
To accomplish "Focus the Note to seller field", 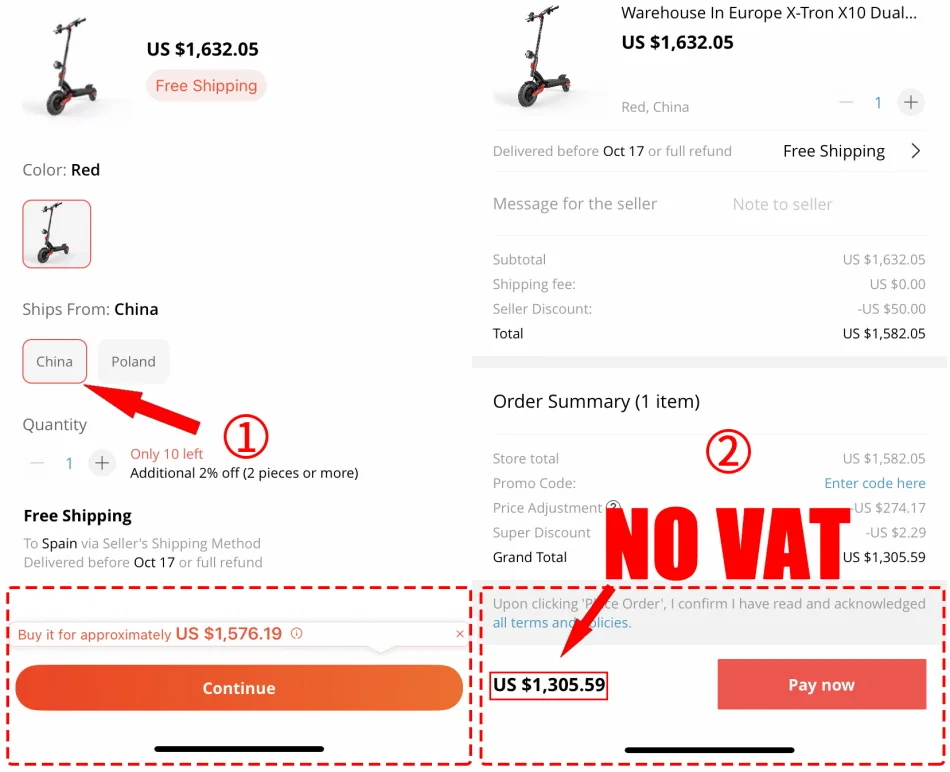I will pos(782,204).
